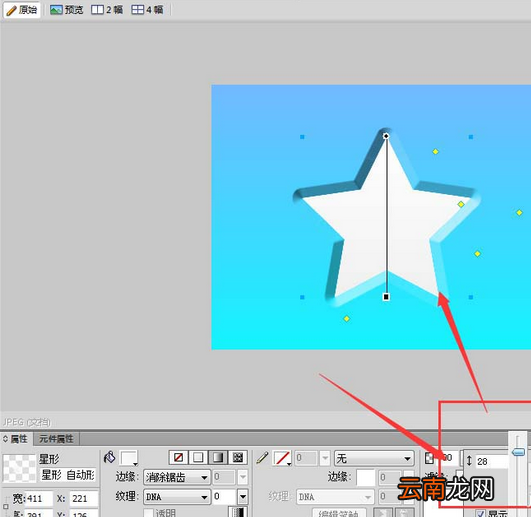The width and height of the screenshot is (531, 517).
Task: Choose the gradient fill icon
Action: [x=218, y=458]
